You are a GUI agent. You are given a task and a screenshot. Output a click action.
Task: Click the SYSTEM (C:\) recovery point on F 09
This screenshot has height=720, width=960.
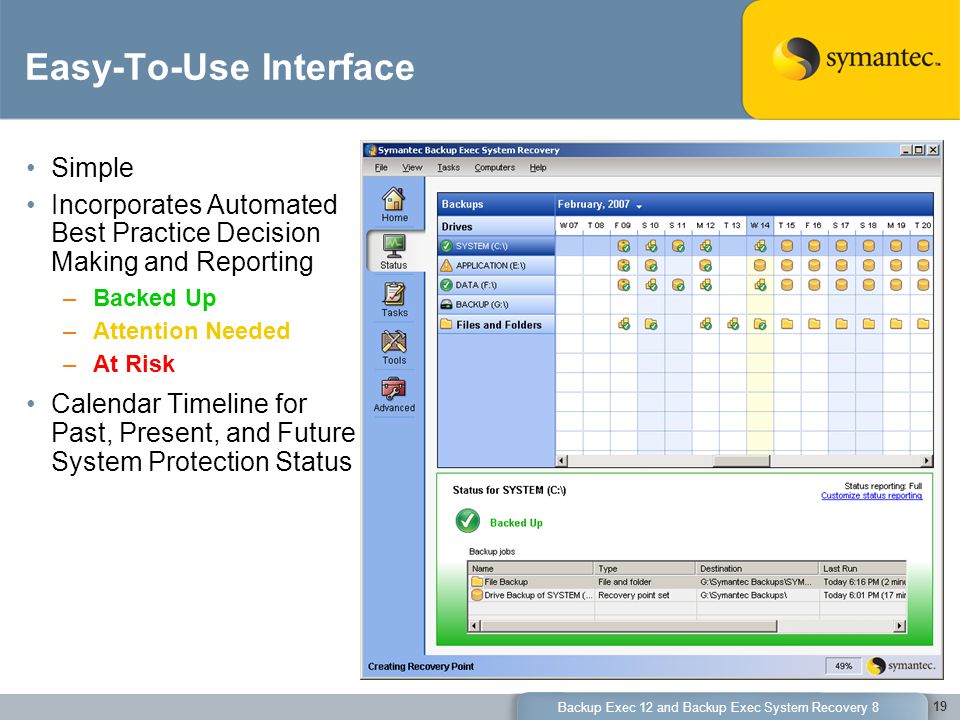[623, 246]
